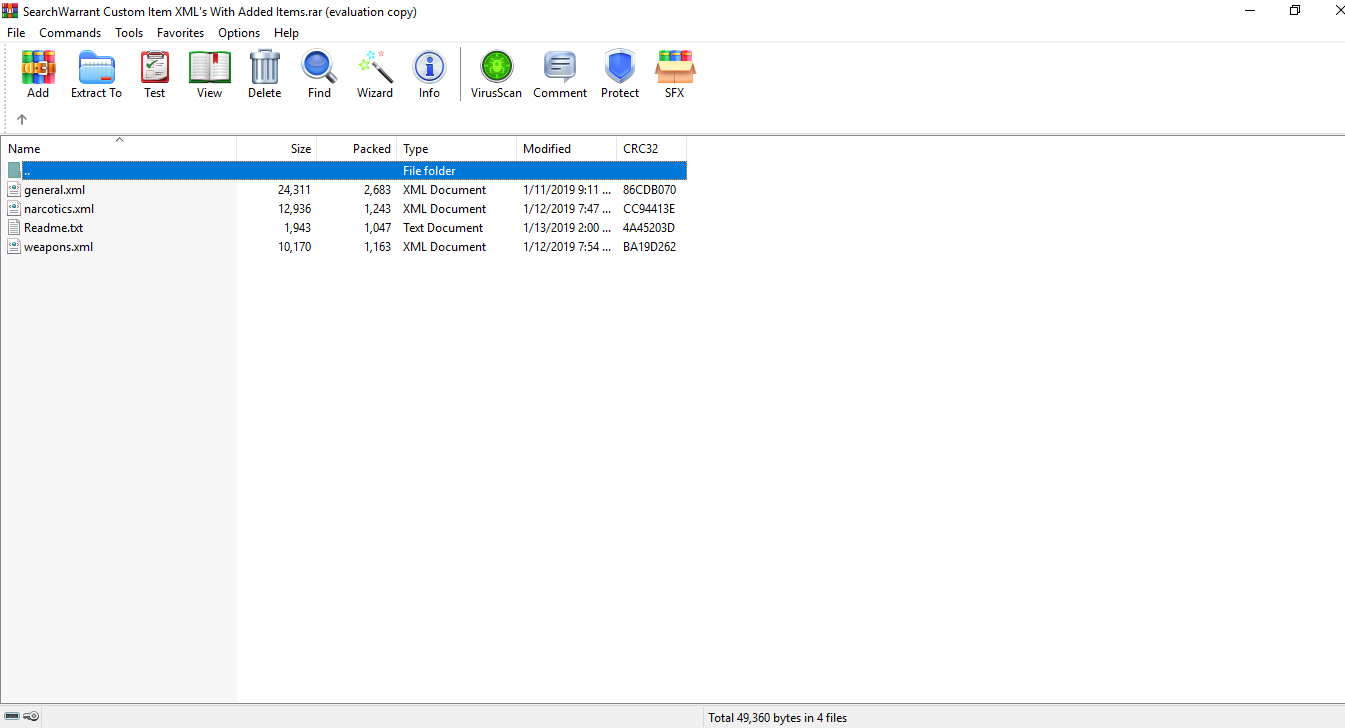This screenshot has width=1345, height=728.
Task: Click the Protect archive icon
Action: [x=619, y=74]
